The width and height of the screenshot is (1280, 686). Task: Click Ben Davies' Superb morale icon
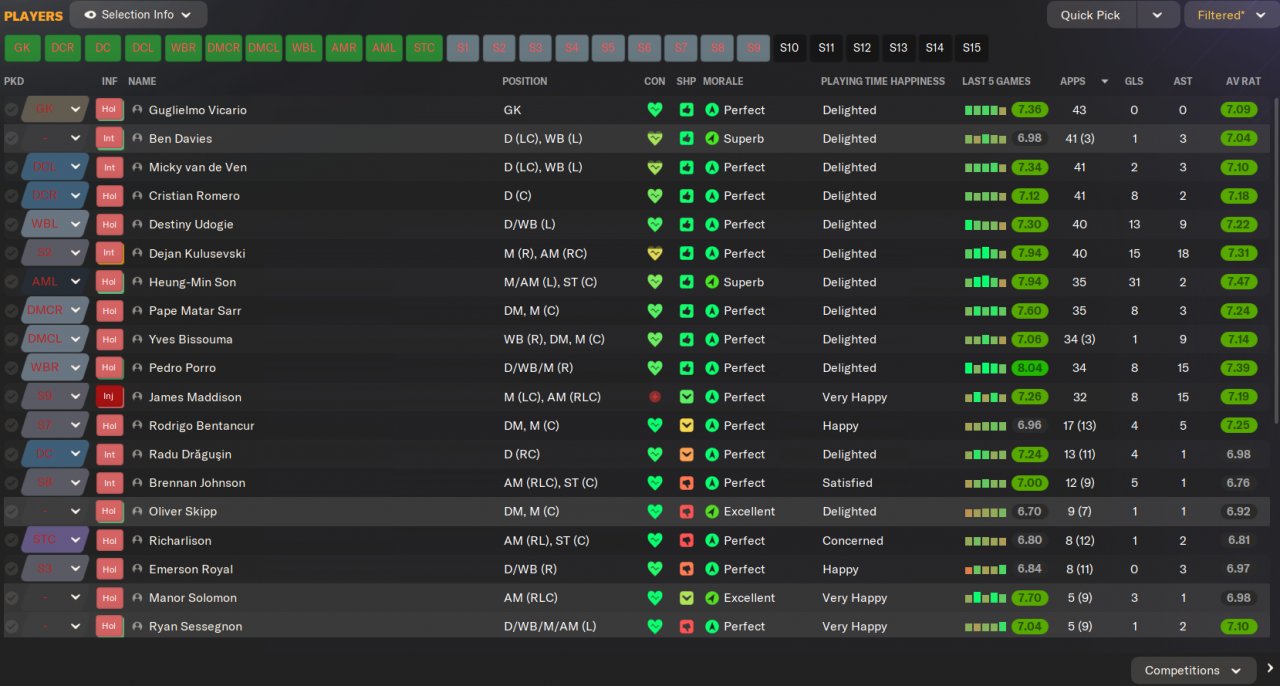712,139
